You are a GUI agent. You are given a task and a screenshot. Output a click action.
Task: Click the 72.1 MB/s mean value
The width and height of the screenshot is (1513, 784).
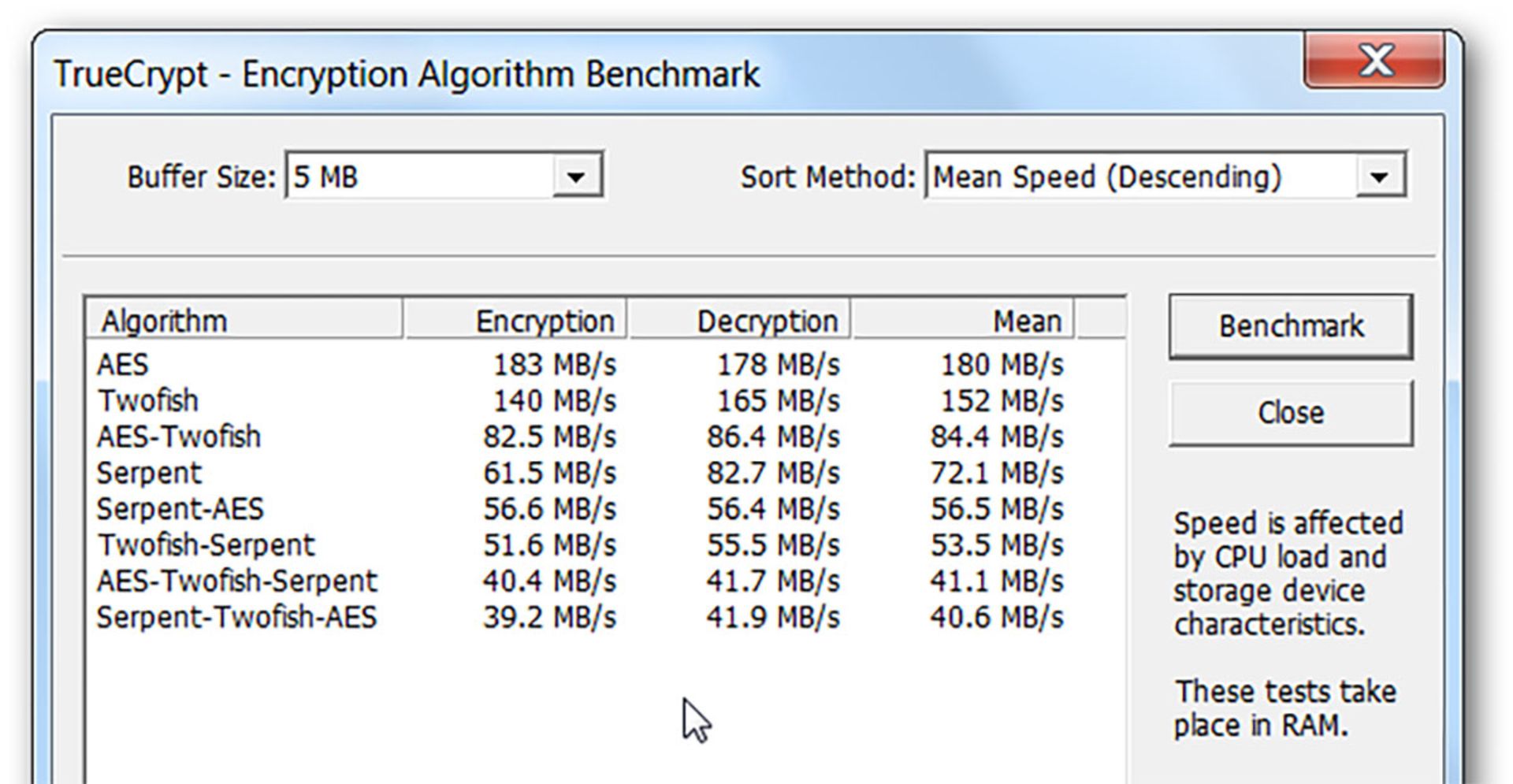(x=998, y=473)
